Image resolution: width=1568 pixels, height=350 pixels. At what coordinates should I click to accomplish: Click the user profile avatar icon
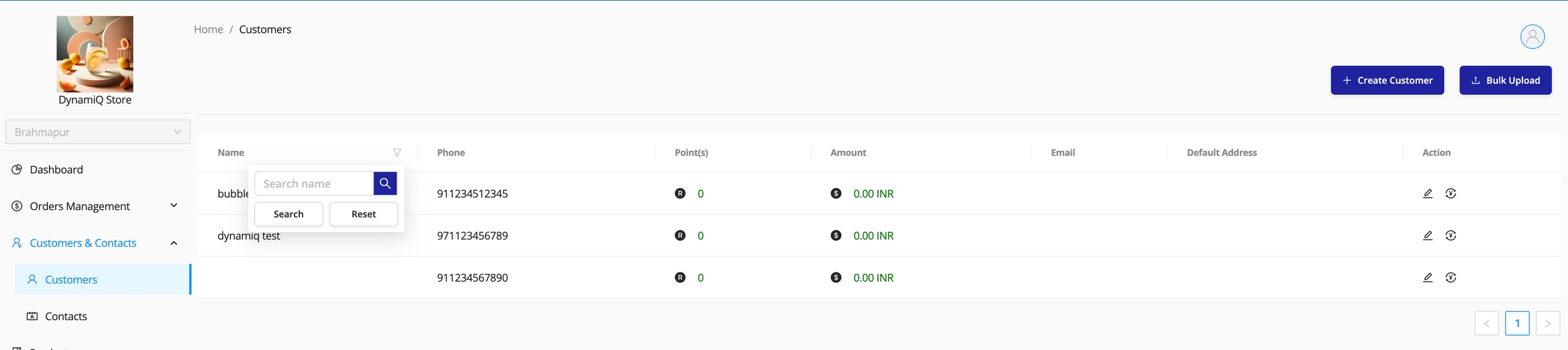pos(1532,37)
